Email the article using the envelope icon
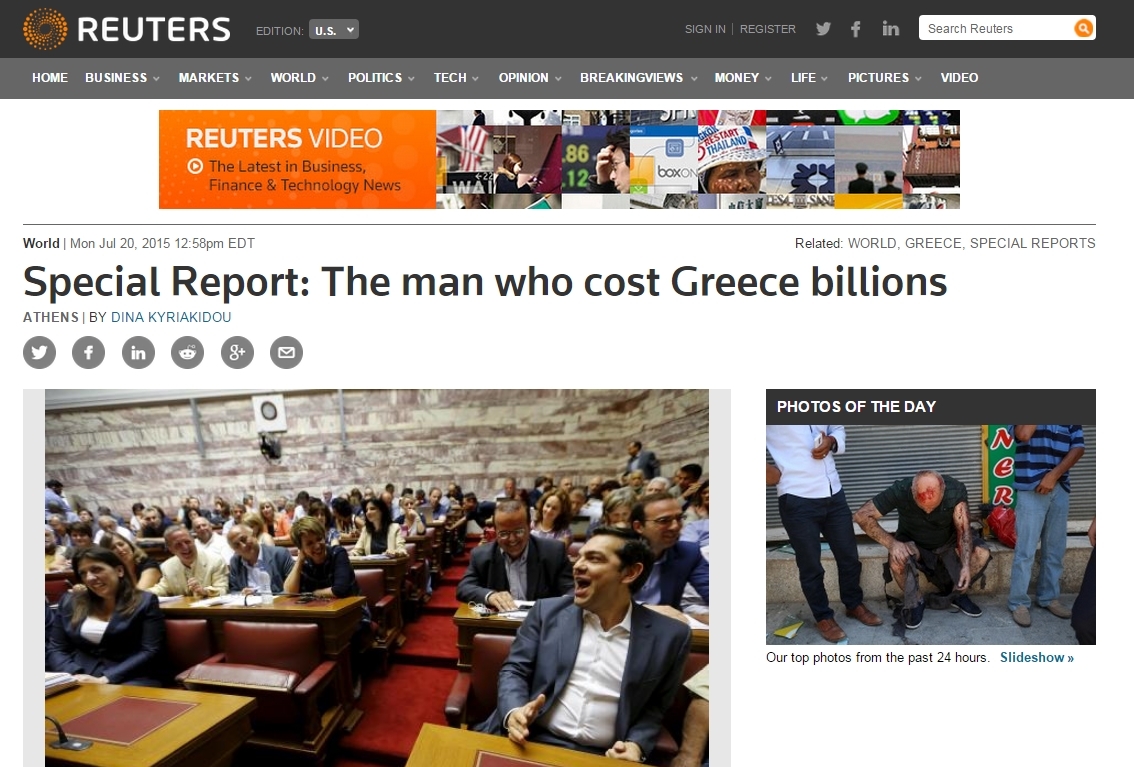This screenshot has width=1134, height=767. coord(286,353)
